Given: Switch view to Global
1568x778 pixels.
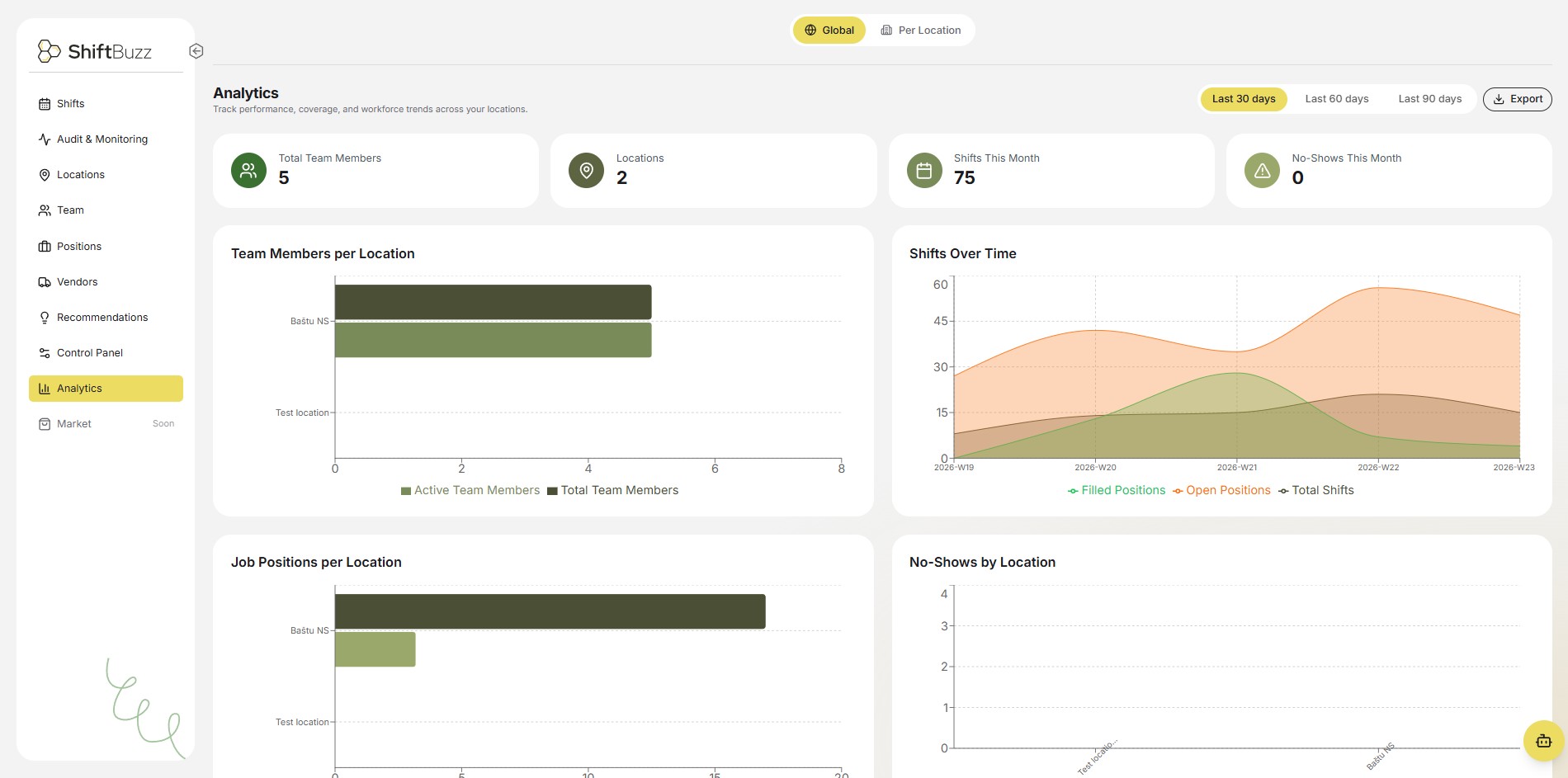Looking at the screenshot, I should (x=829, y=31).
